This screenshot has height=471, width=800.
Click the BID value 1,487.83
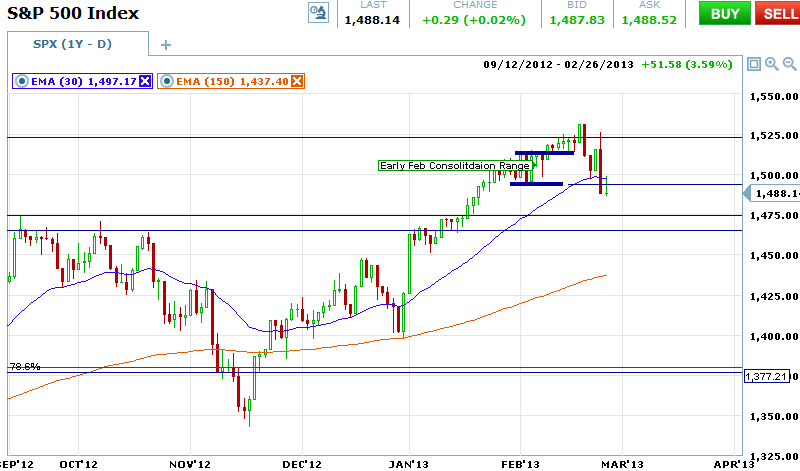tap(577, 20)
